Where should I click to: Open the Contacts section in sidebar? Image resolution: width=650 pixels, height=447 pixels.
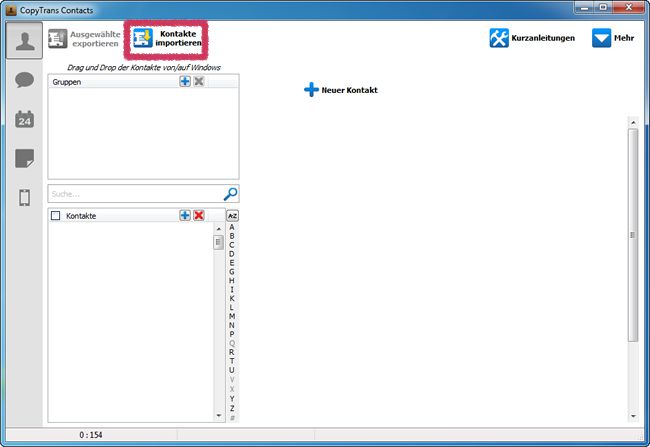[x=24, y=41]
